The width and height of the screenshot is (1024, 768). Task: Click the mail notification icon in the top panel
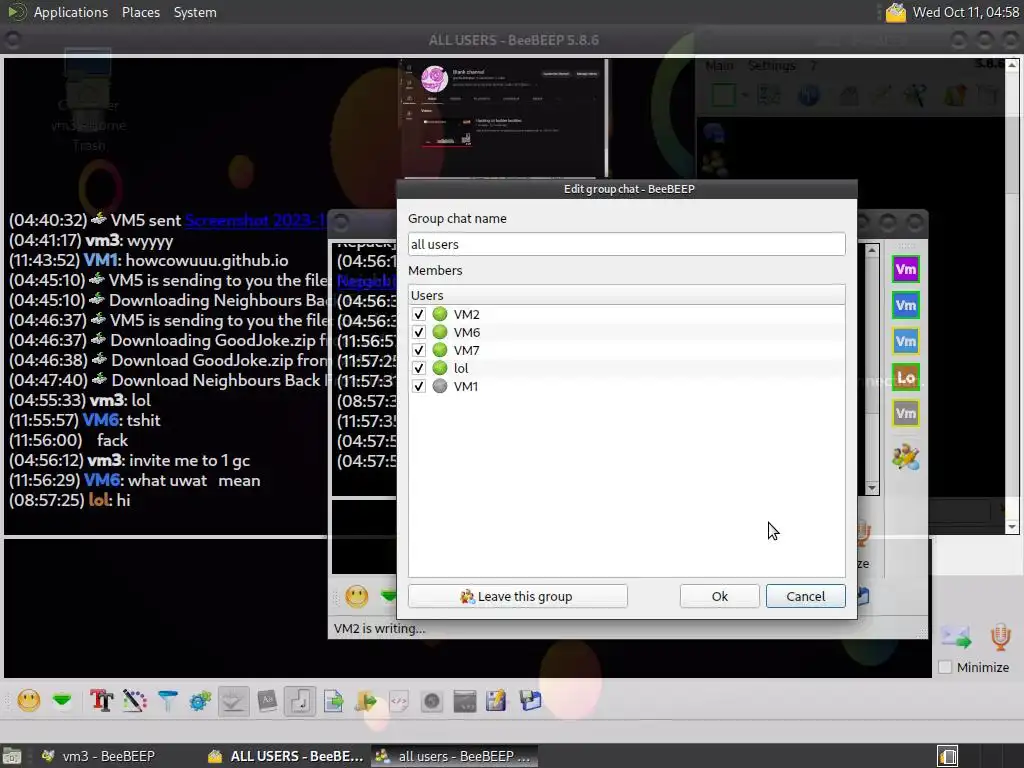(x=896, y=12)
